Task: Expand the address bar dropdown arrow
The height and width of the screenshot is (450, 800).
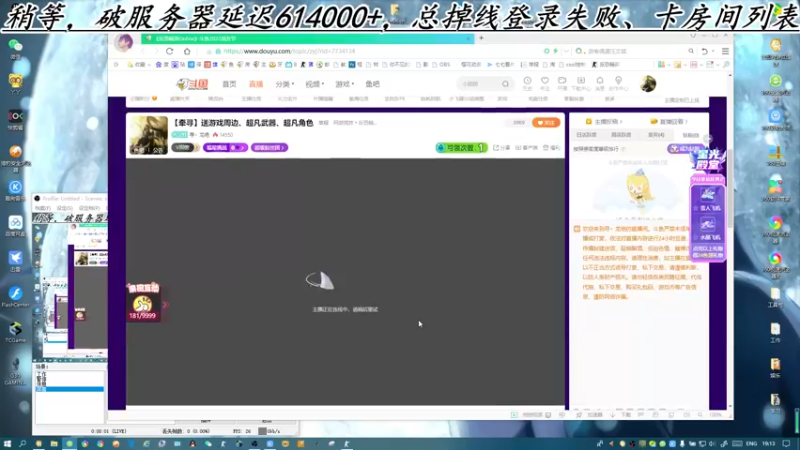Action: coord(566,51)
